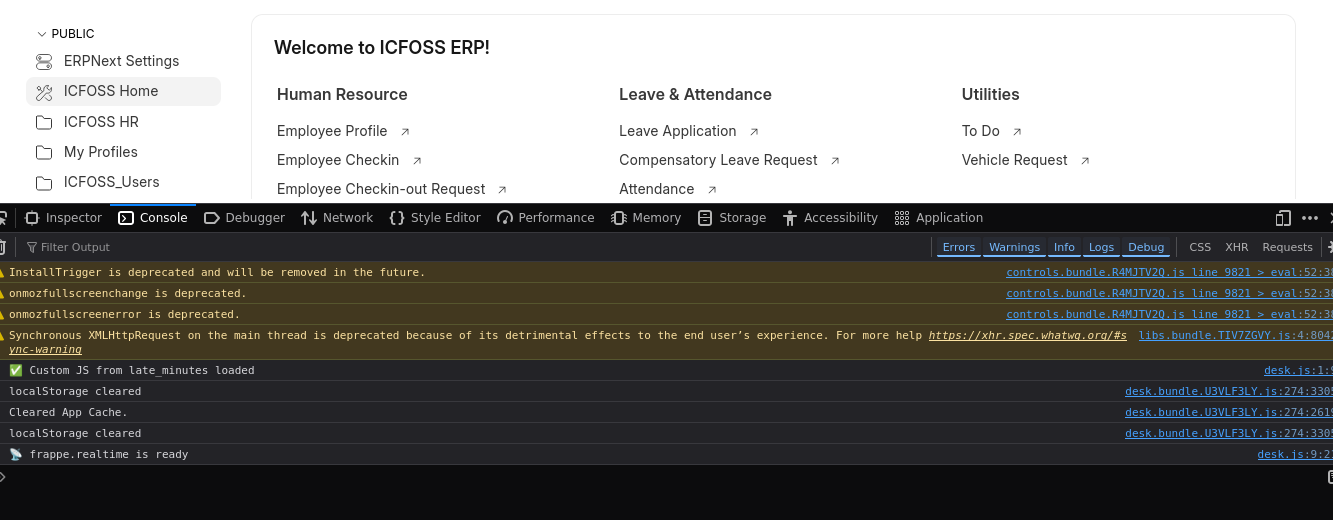Open the Vehicle Request link

(x=1015, y=160)
